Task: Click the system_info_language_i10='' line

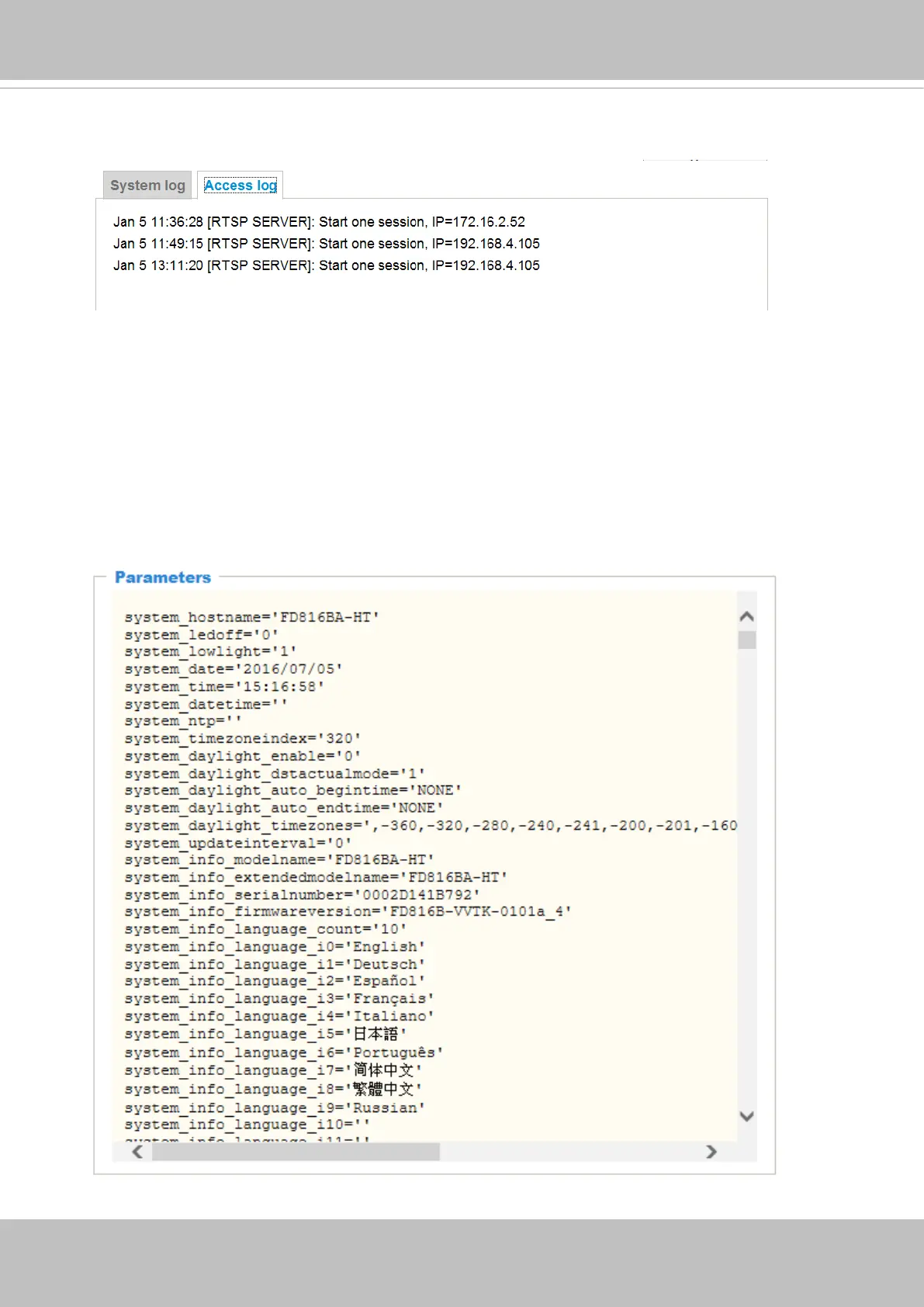Action: pos(247,1125)
